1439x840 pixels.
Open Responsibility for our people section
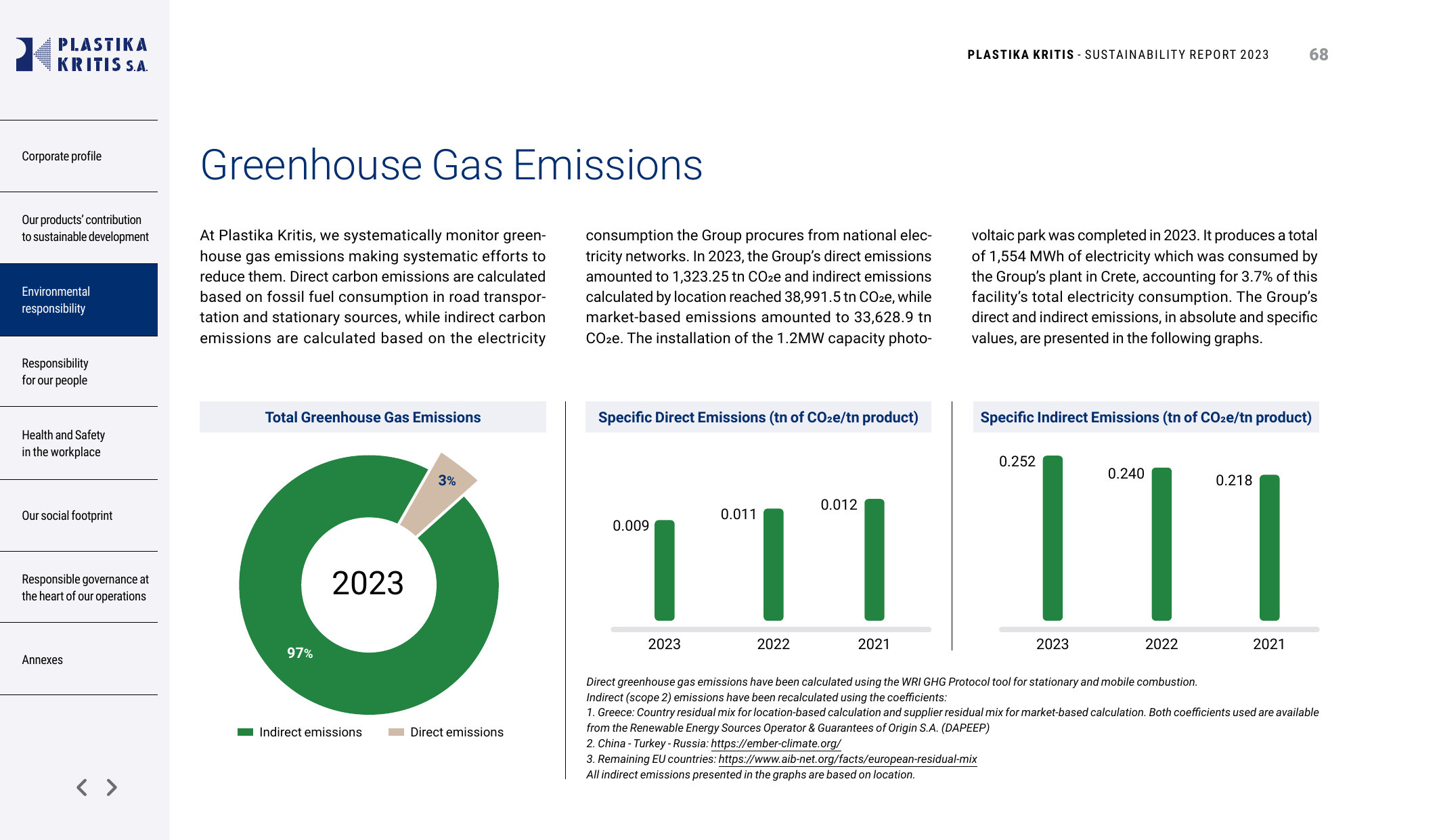click(x=79, y=372)
